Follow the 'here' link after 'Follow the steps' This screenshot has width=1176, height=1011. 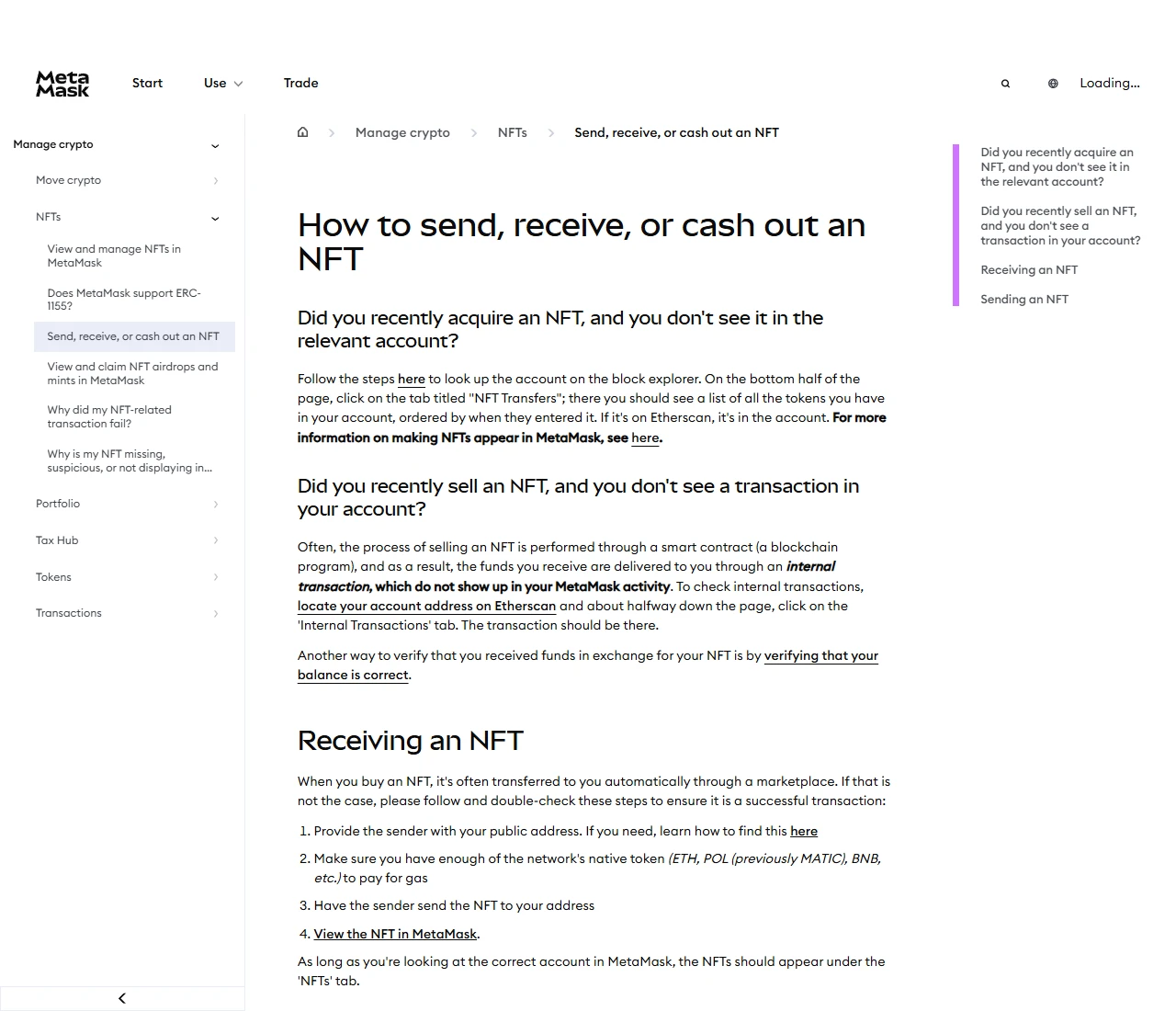coord(412,379)
